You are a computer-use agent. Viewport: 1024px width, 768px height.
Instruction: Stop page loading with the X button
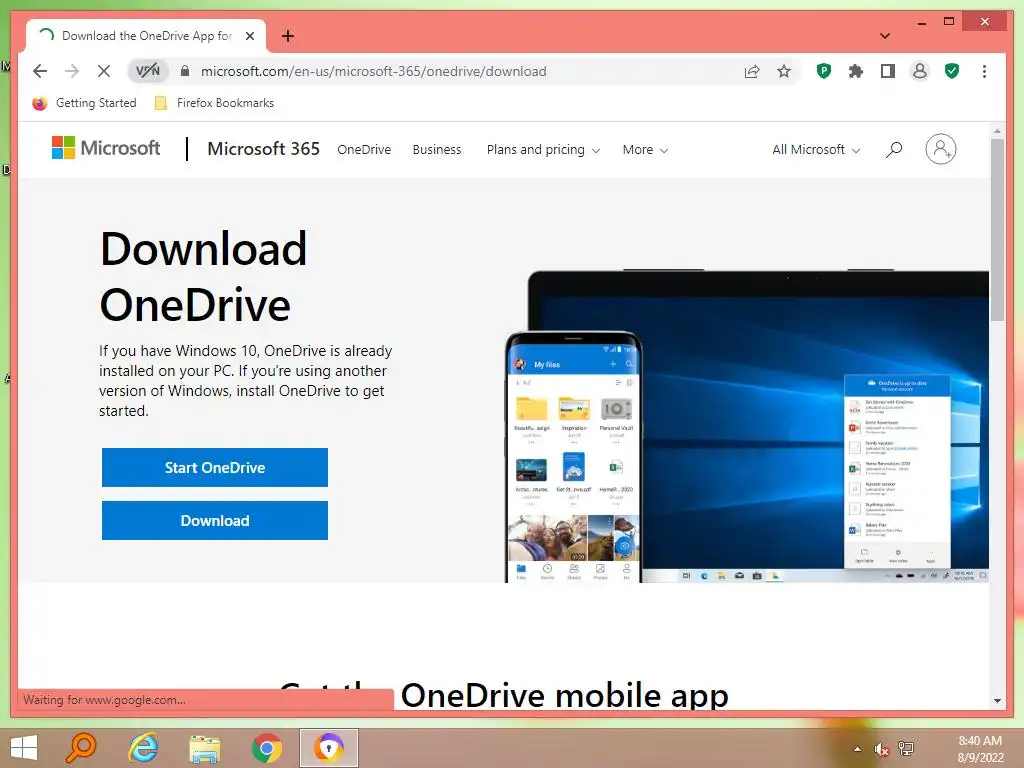point(104,71)
